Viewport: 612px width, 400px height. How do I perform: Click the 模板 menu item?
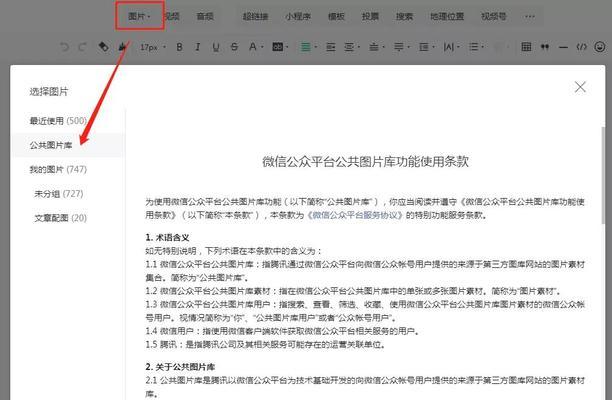tap(336, 16)
